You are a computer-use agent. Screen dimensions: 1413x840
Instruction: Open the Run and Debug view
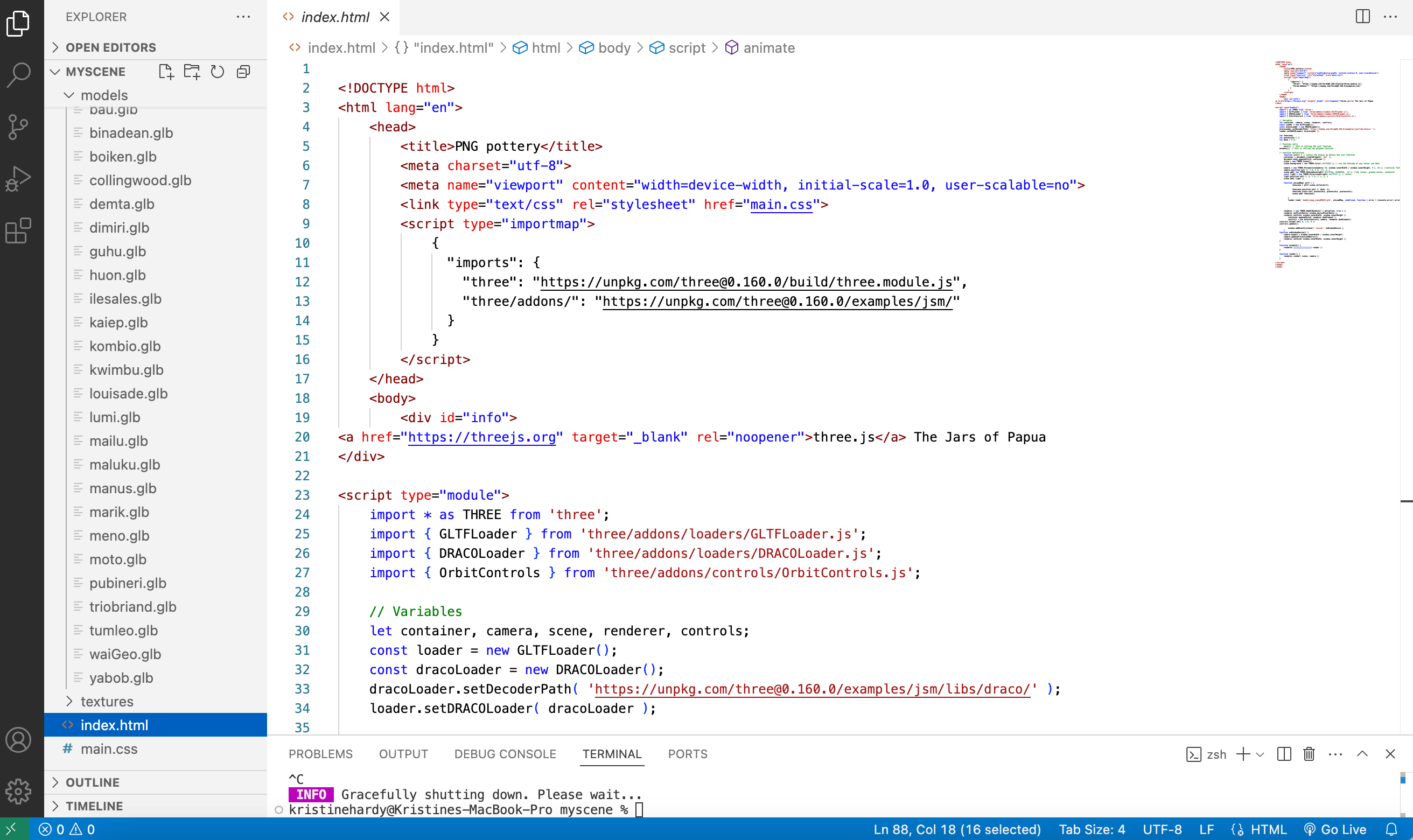(19, 179)
